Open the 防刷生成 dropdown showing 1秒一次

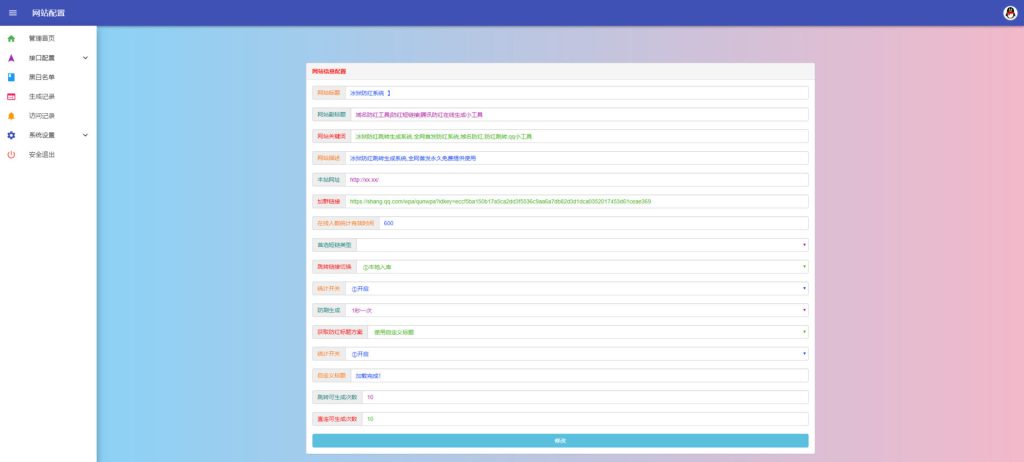coord(577,310)
